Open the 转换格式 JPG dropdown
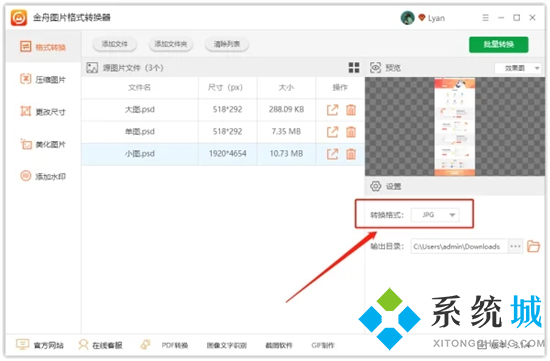Screen dimensions: 550x361 point(435,215)
